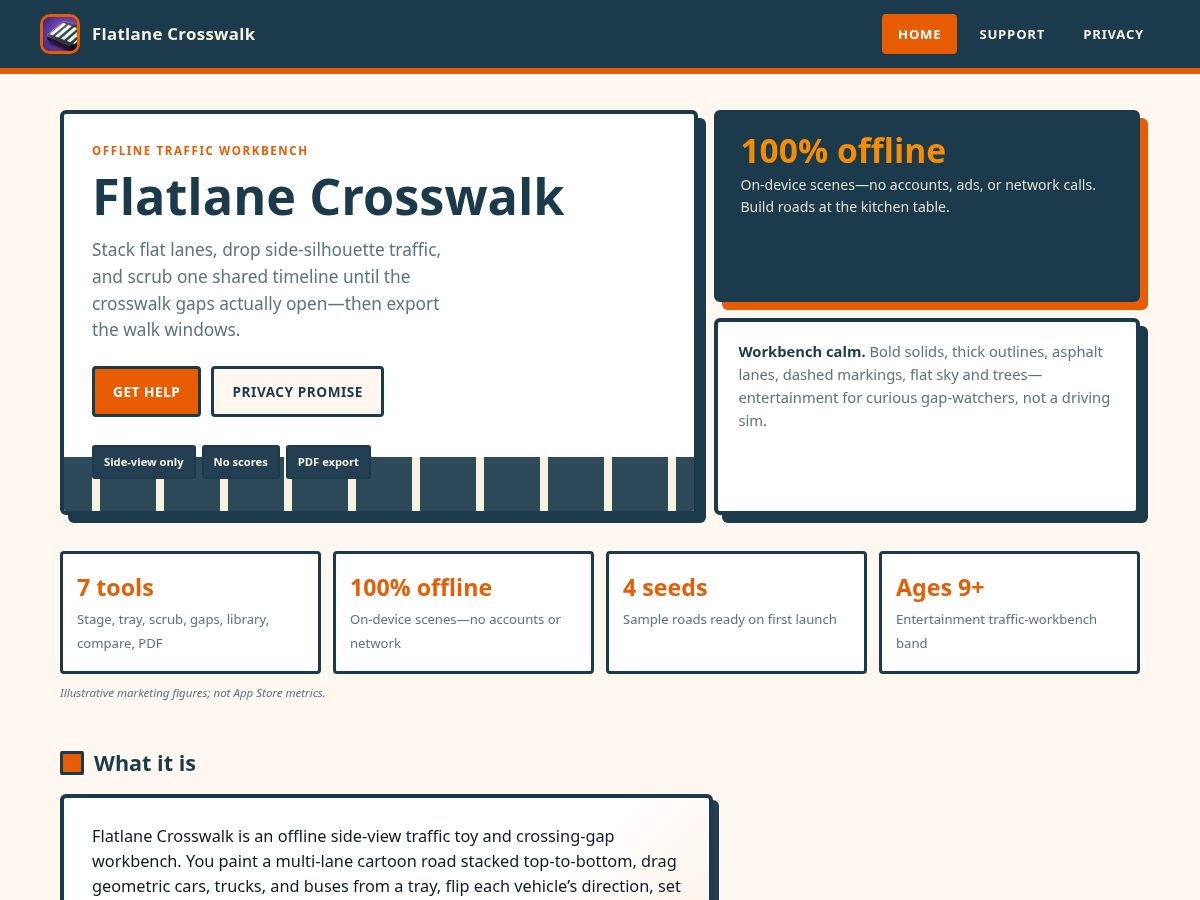Viewport: 1200px width, 900px height.
Task: Click the Get Help button
Action: click(x=146, y=391)
